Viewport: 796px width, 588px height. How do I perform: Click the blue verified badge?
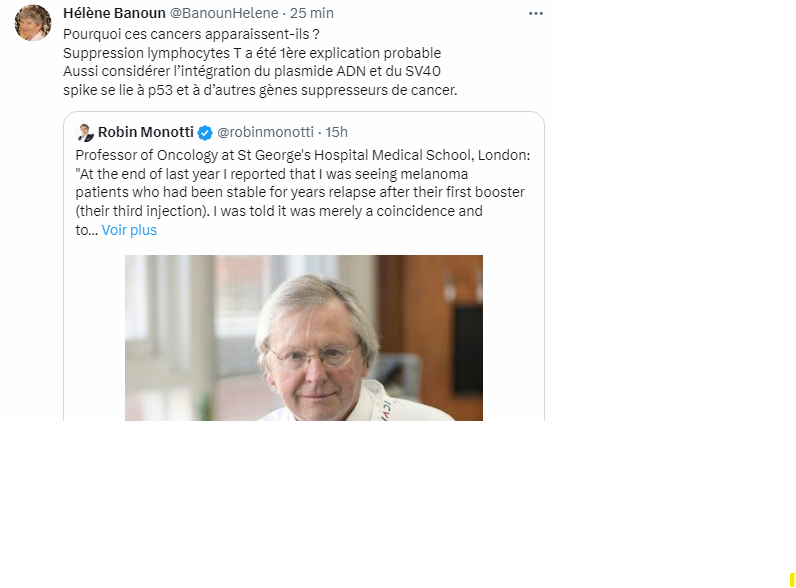[x=205, y=132]
